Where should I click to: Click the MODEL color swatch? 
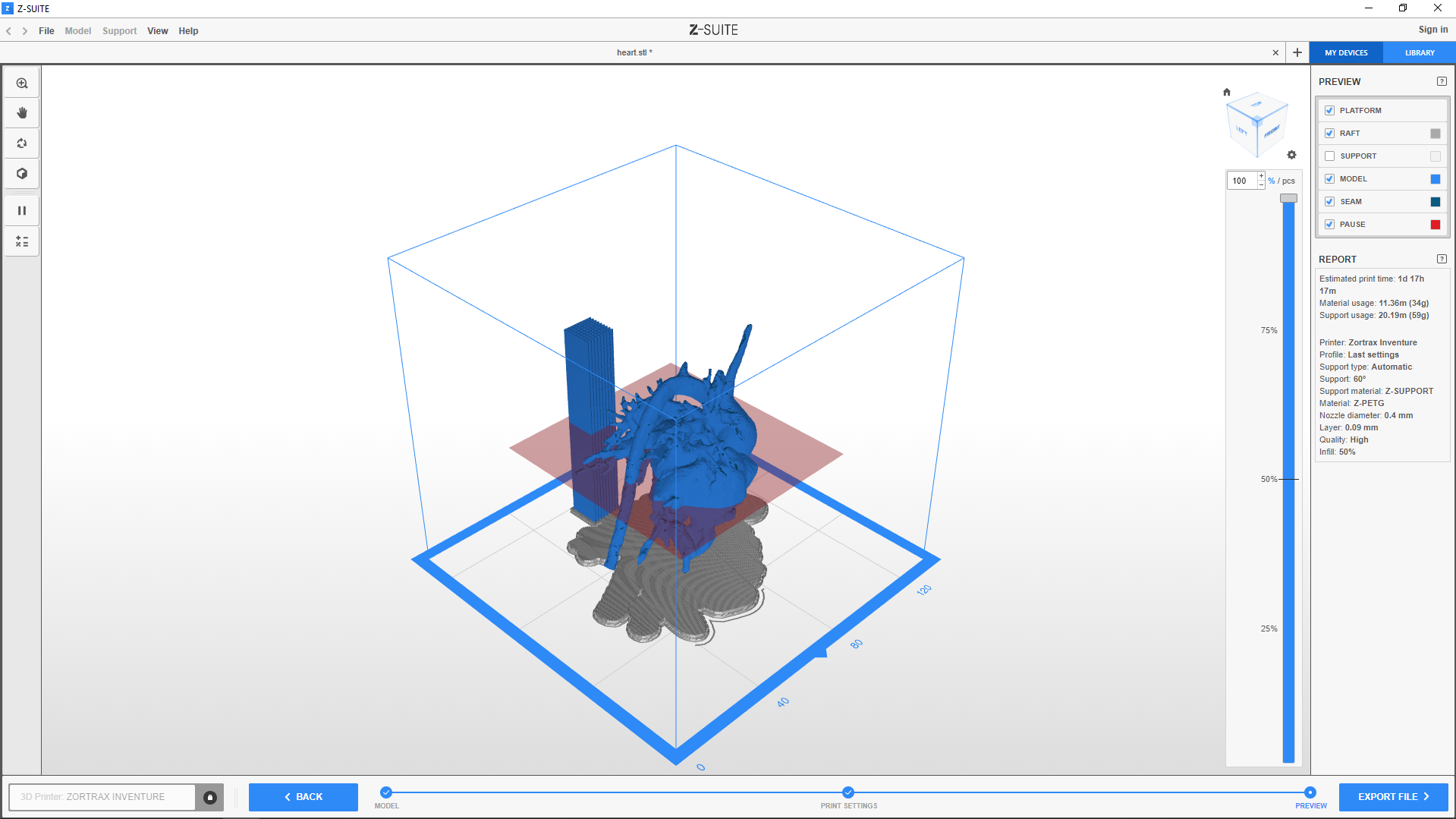pyautogui.click(x=1435, y=179)
